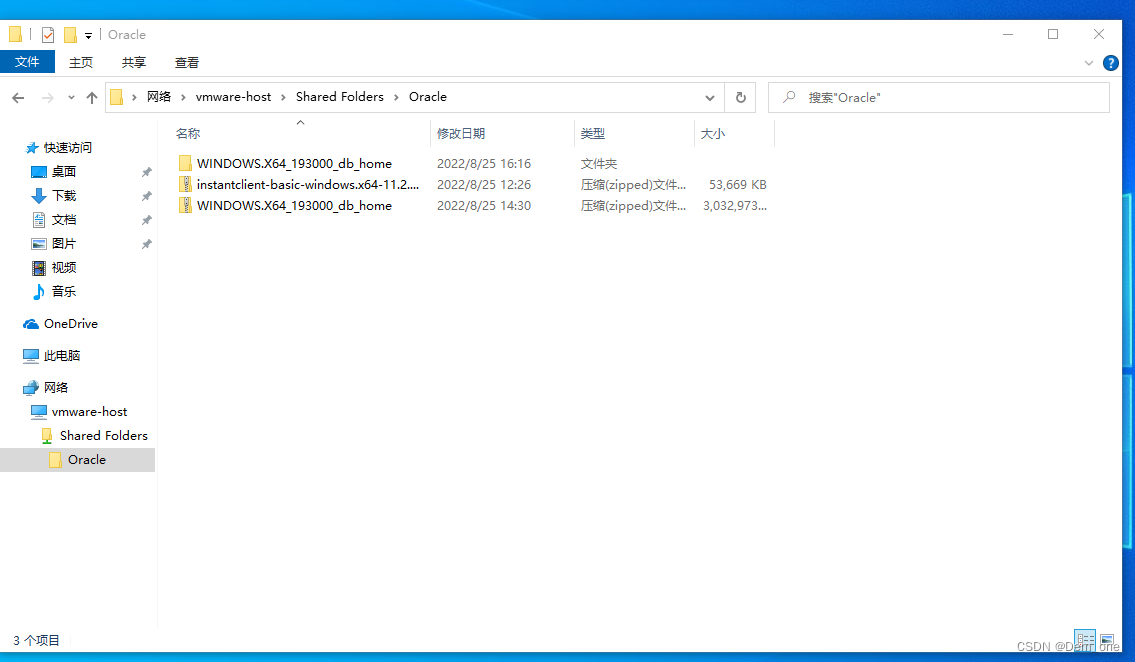Screen dimensions: 1135x662
Task: Expand the ribbon using the chevron
Action: click(x=1089, y=63)
